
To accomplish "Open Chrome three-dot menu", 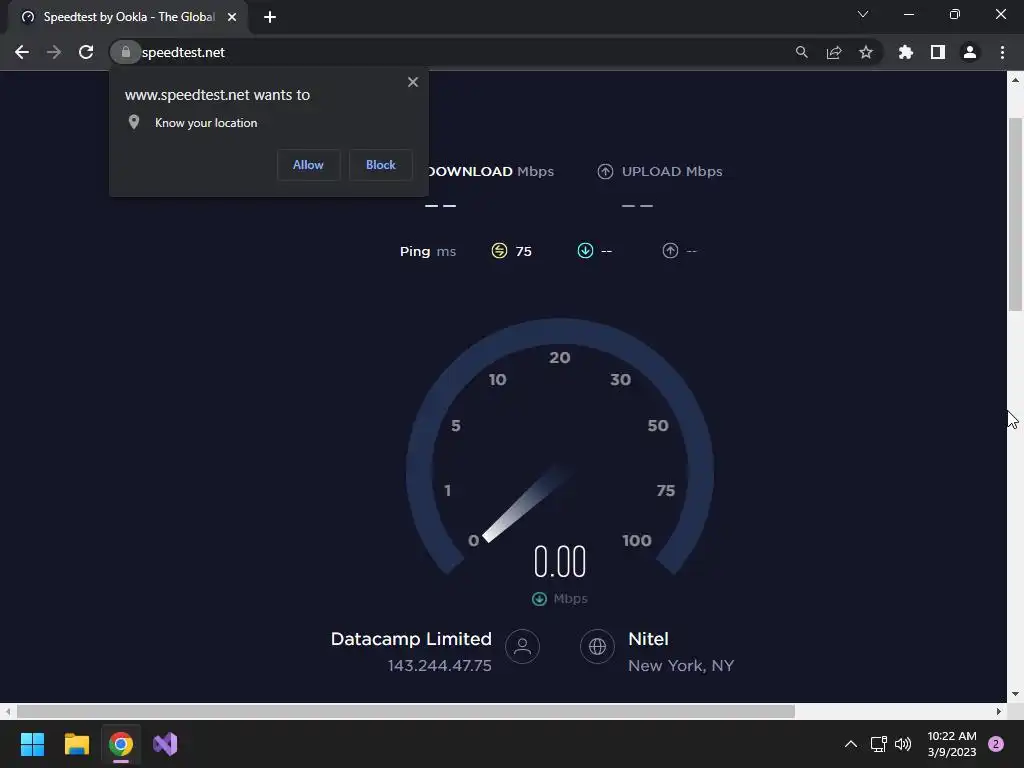I will 1002,52.
